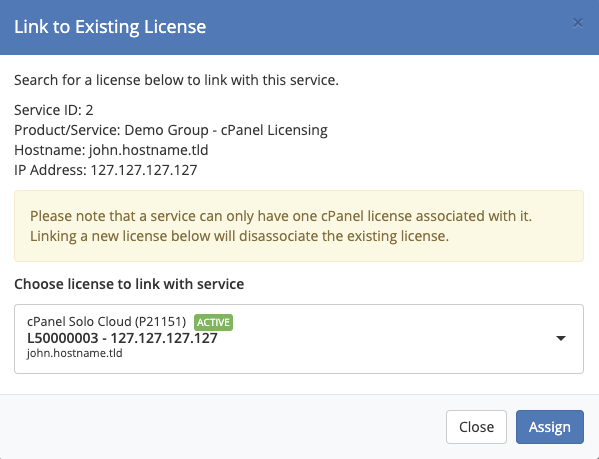599x459 pixels.
Task: Click the Service ID: 2 line
Action: tap(53, 110)
